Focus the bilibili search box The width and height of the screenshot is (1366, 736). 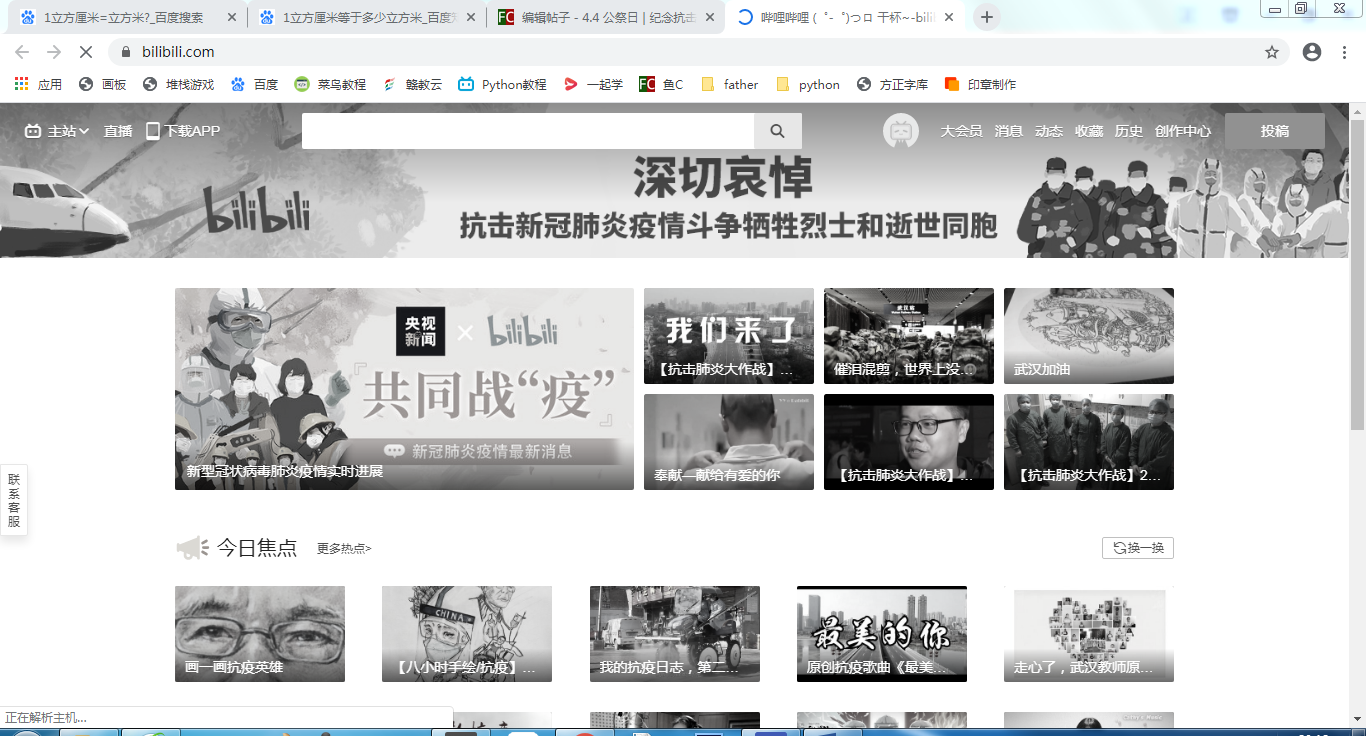pos(528,131)
